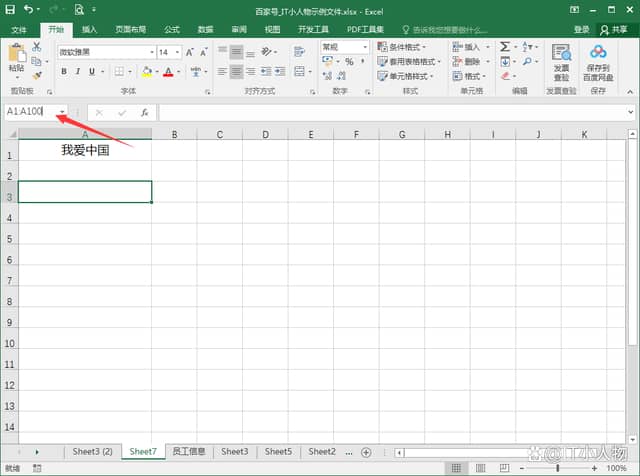Click Wrap Text icon
Screen dimensions: 640x476
click(299, 51)
